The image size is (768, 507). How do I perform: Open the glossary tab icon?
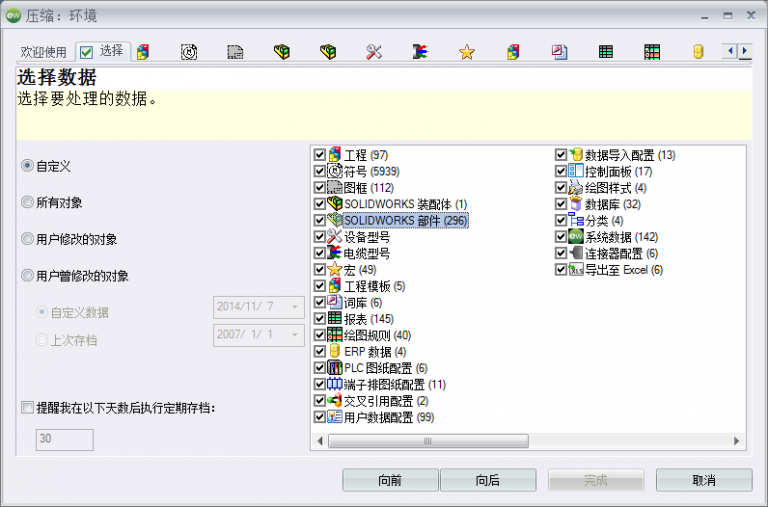[559, 52]
